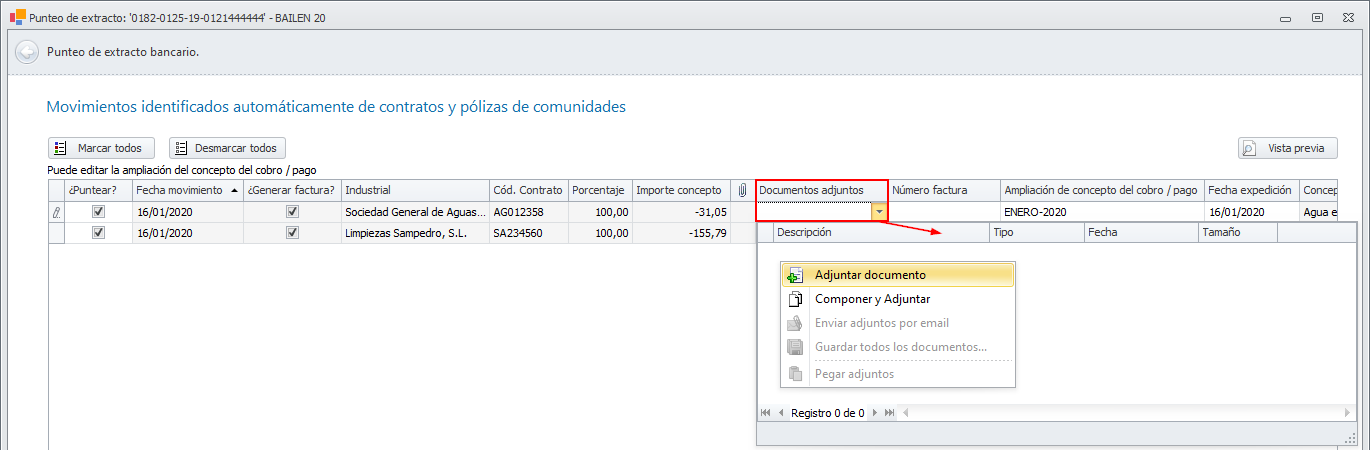Go to the last record in navigator
1370x450 pixels.
coord(889,413)
